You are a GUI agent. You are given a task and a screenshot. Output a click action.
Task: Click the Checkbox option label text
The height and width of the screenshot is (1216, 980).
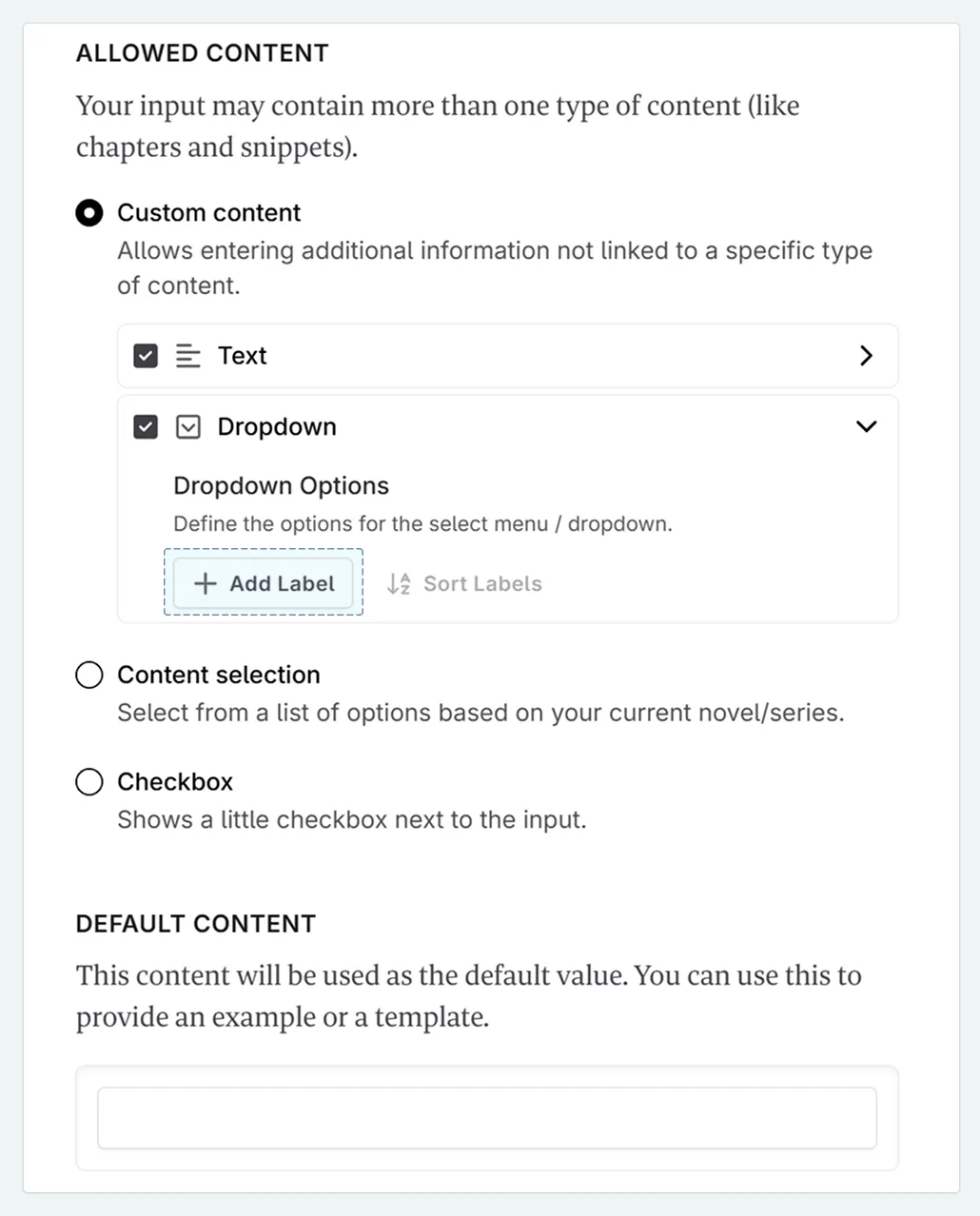tap(175, 782)
